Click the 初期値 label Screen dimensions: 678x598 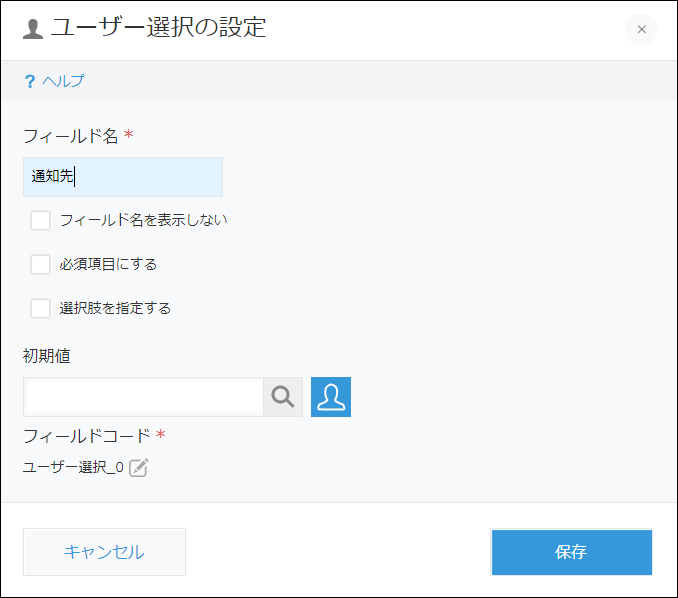47,356
